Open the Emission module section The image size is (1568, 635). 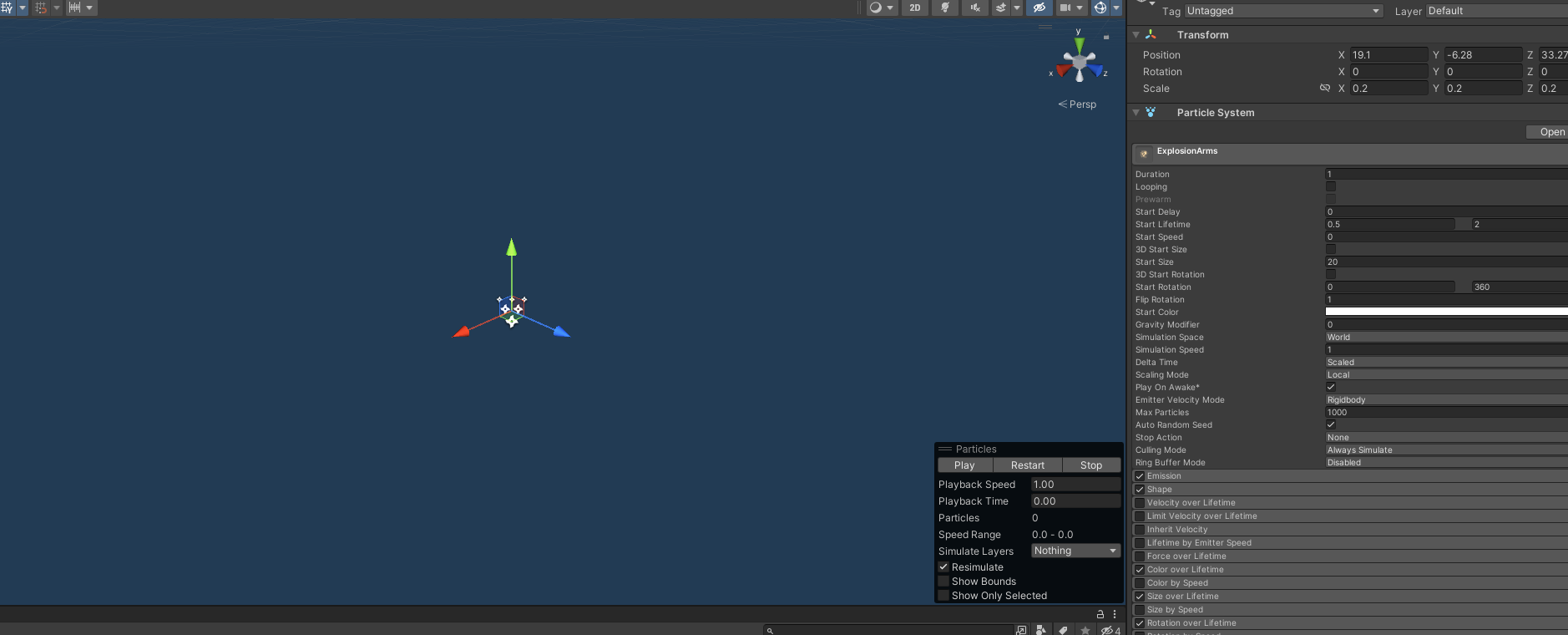coord(1350,476)
